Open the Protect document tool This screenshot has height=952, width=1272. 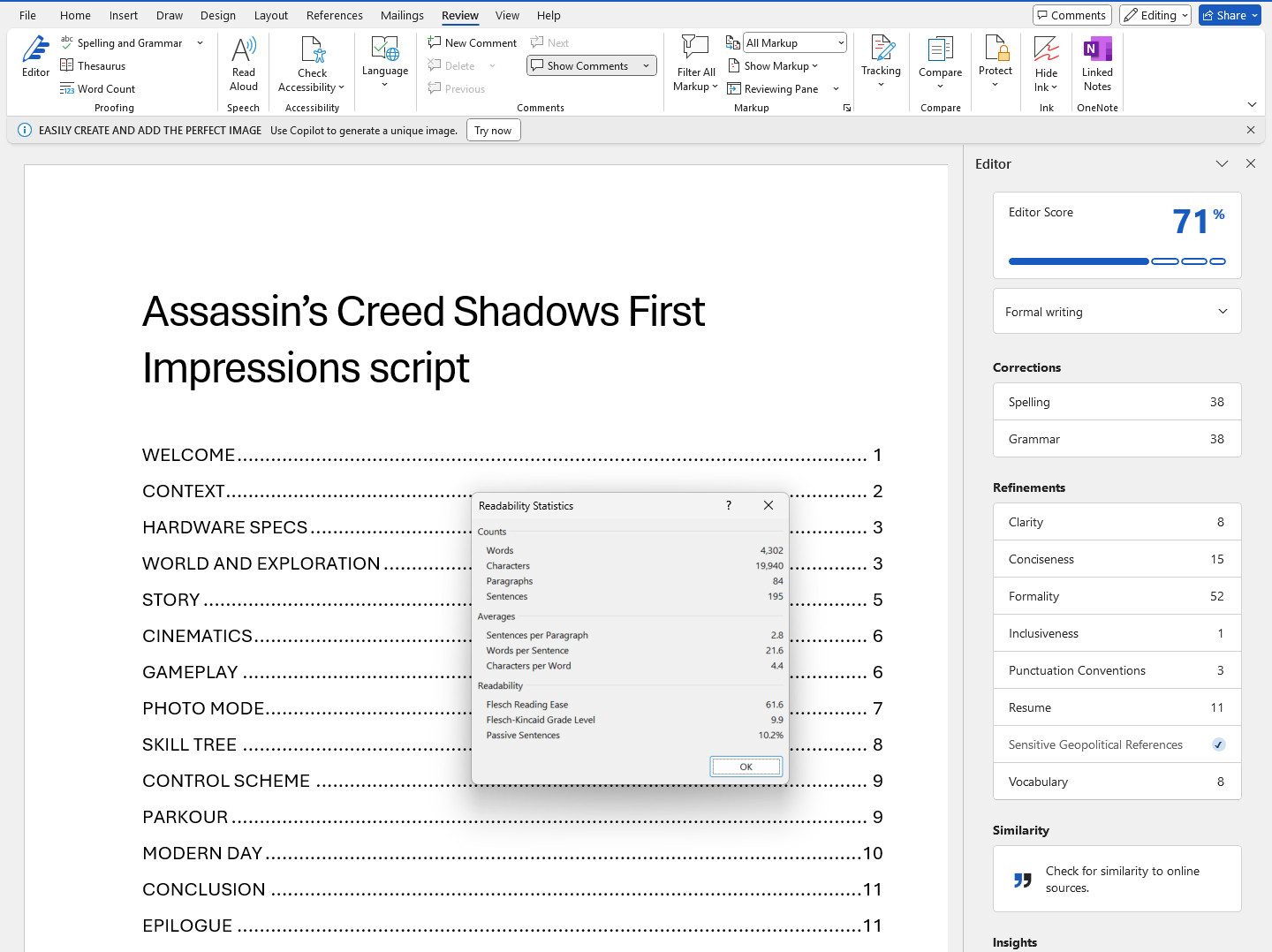coord(996,62)
